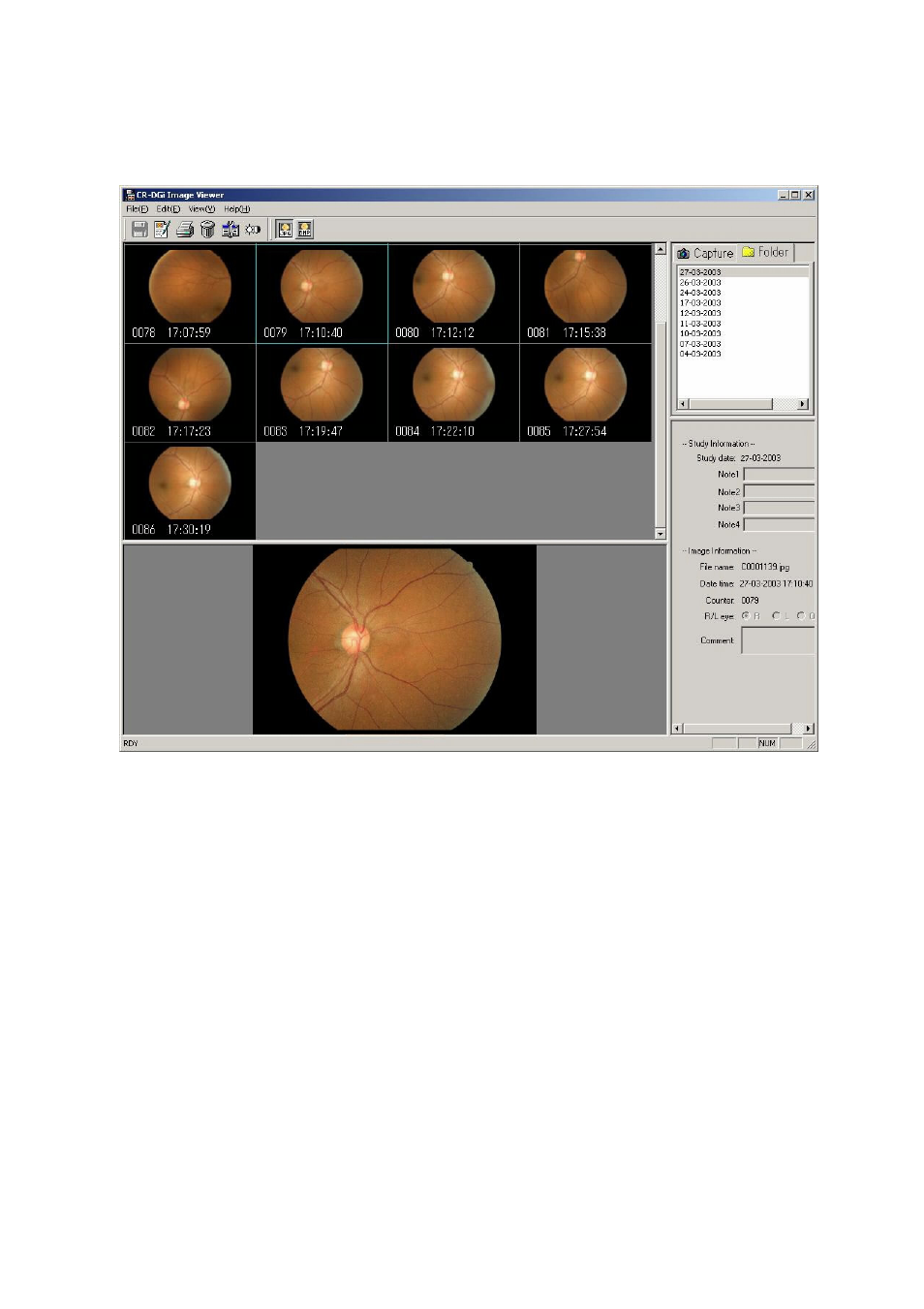Click date list scroll right arrow
The height and width of the screenshot is (1309, 924).
(x=802, y=404)
